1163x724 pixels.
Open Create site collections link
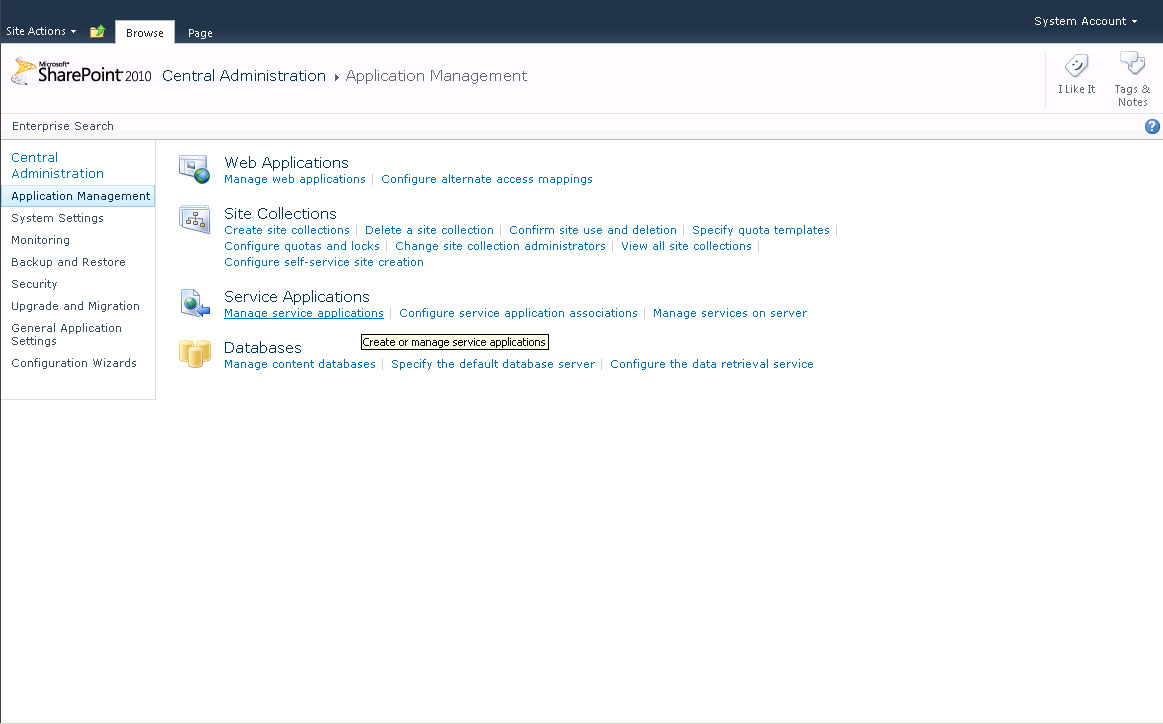pyautogui.click(x=286, y=230)
